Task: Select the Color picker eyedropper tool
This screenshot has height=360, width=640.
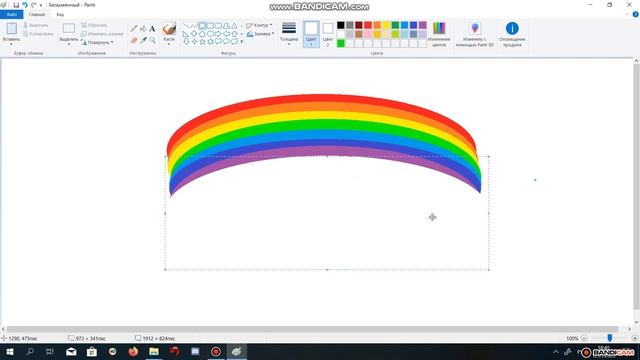Action: point(143,40)
